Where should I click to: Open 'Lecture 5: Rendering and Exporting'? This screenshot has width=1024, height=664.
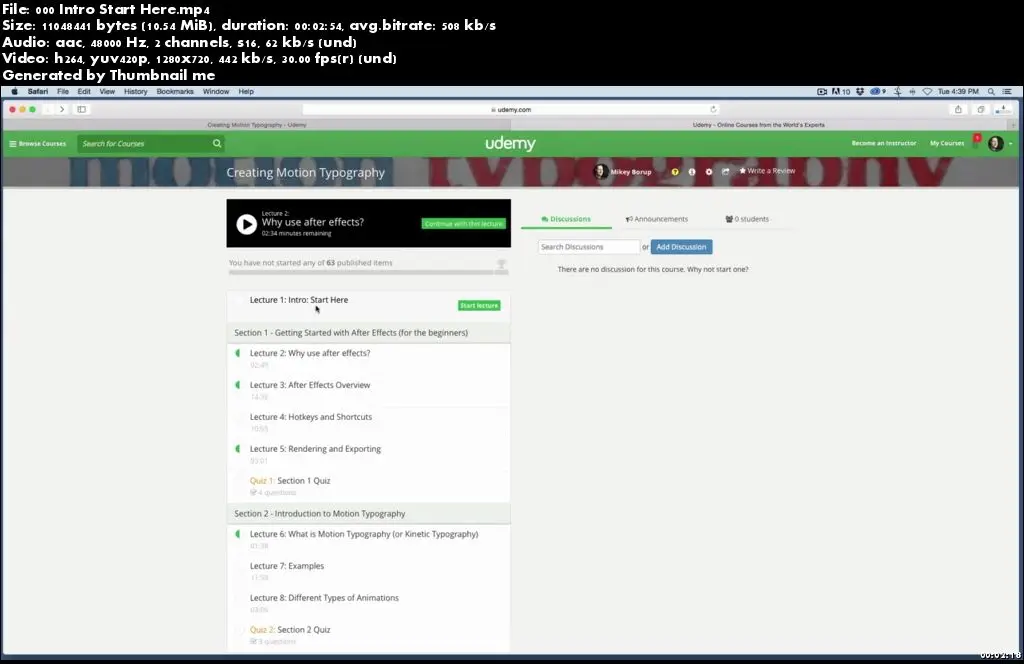tap(315, 449)
